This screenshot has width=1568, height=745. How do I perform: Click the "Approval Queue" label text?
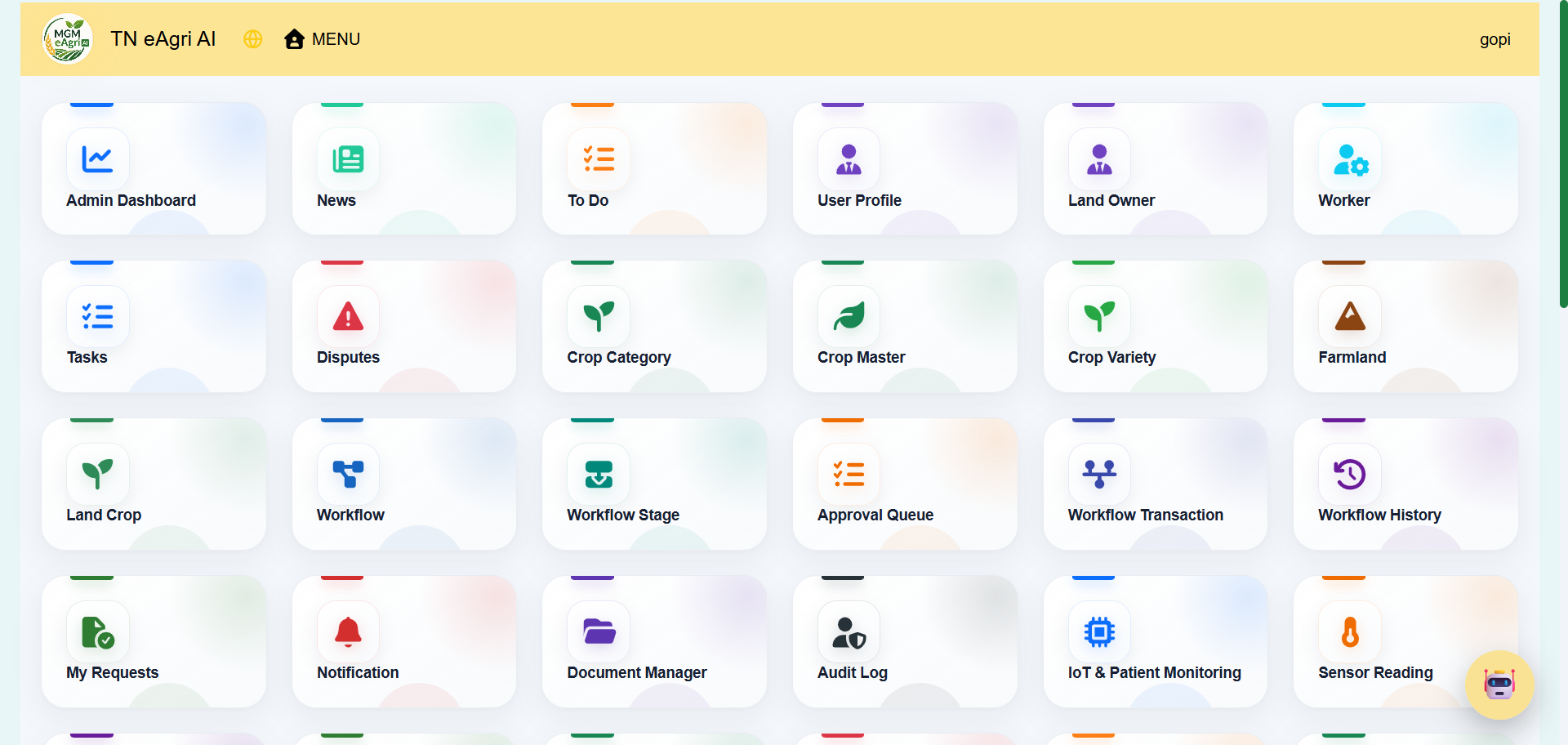(875, 515)
